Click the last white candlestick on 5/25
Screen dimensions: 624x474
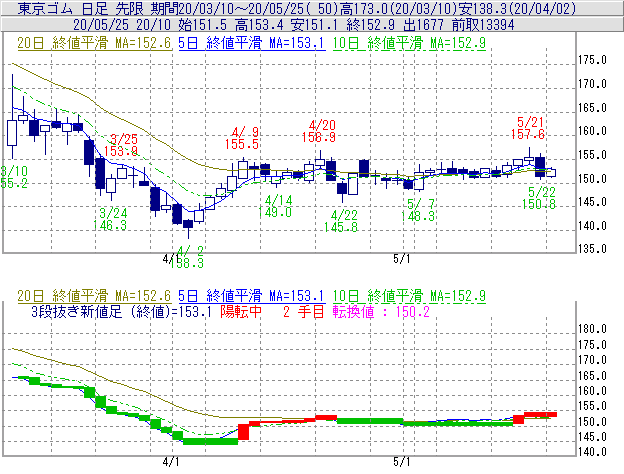(551, 173)
